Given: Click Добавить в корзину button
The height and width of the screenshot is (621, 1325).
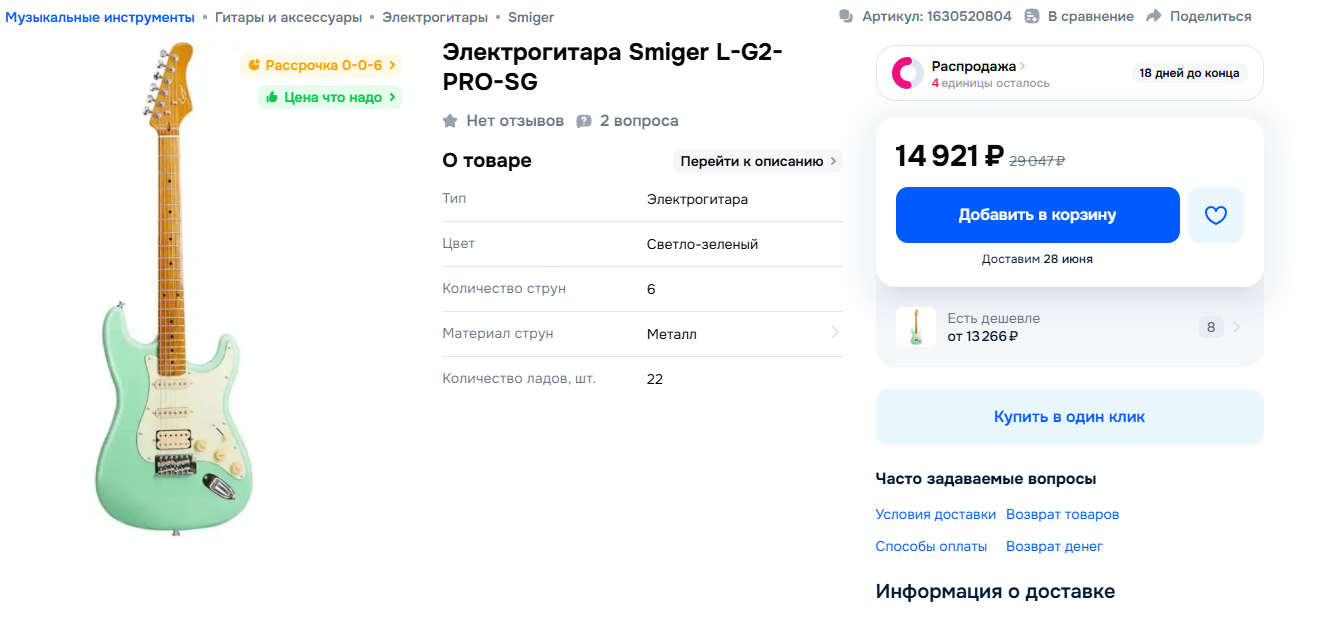Looking at the screenshot, I should click(x=1037, y=215).
